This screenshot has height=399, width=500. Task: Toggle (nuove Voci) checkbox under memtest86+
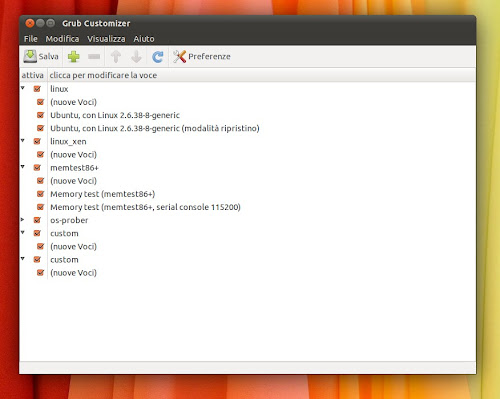pos(40,181)
